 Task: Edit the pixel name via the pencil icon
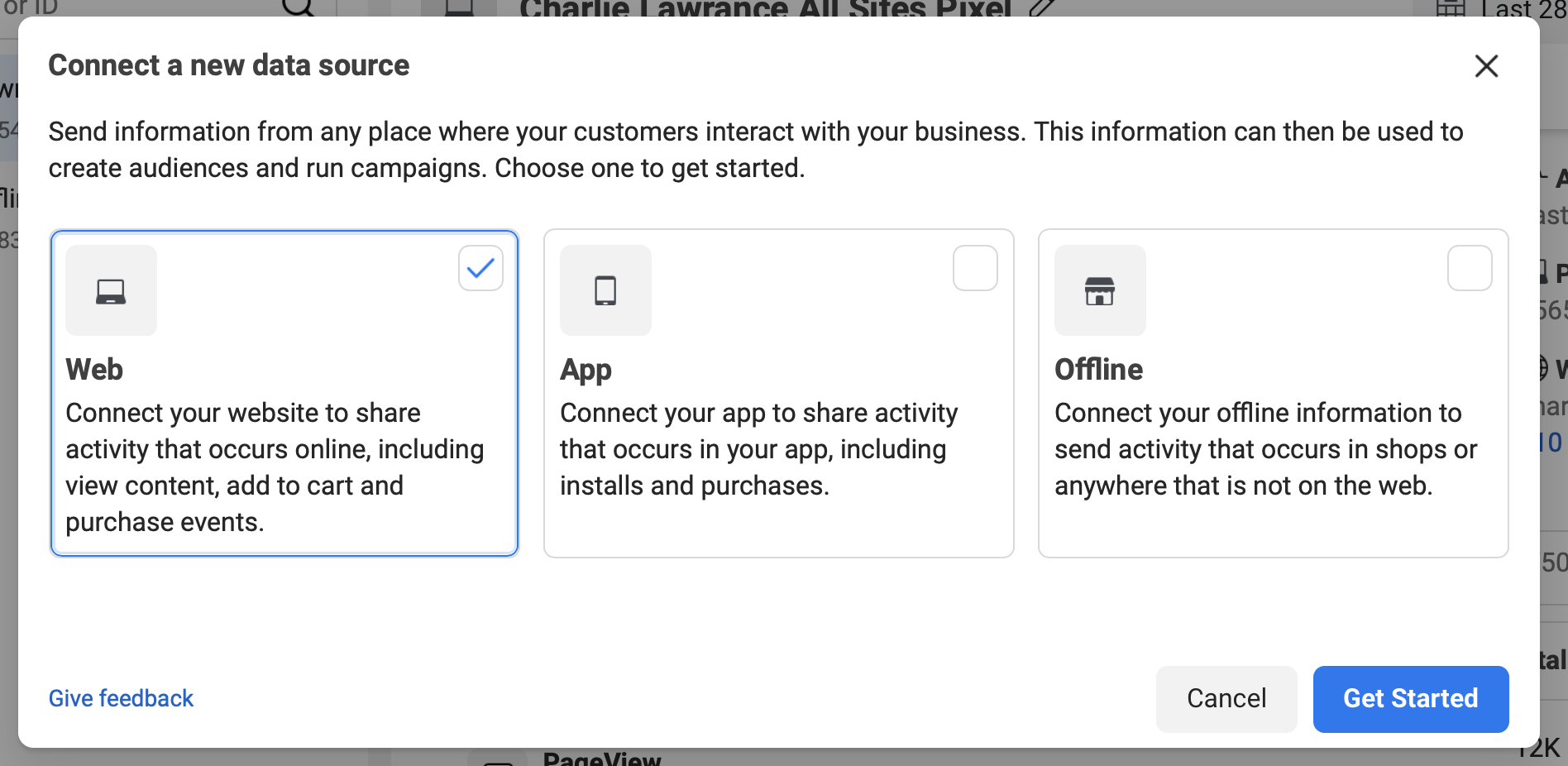1040,8
